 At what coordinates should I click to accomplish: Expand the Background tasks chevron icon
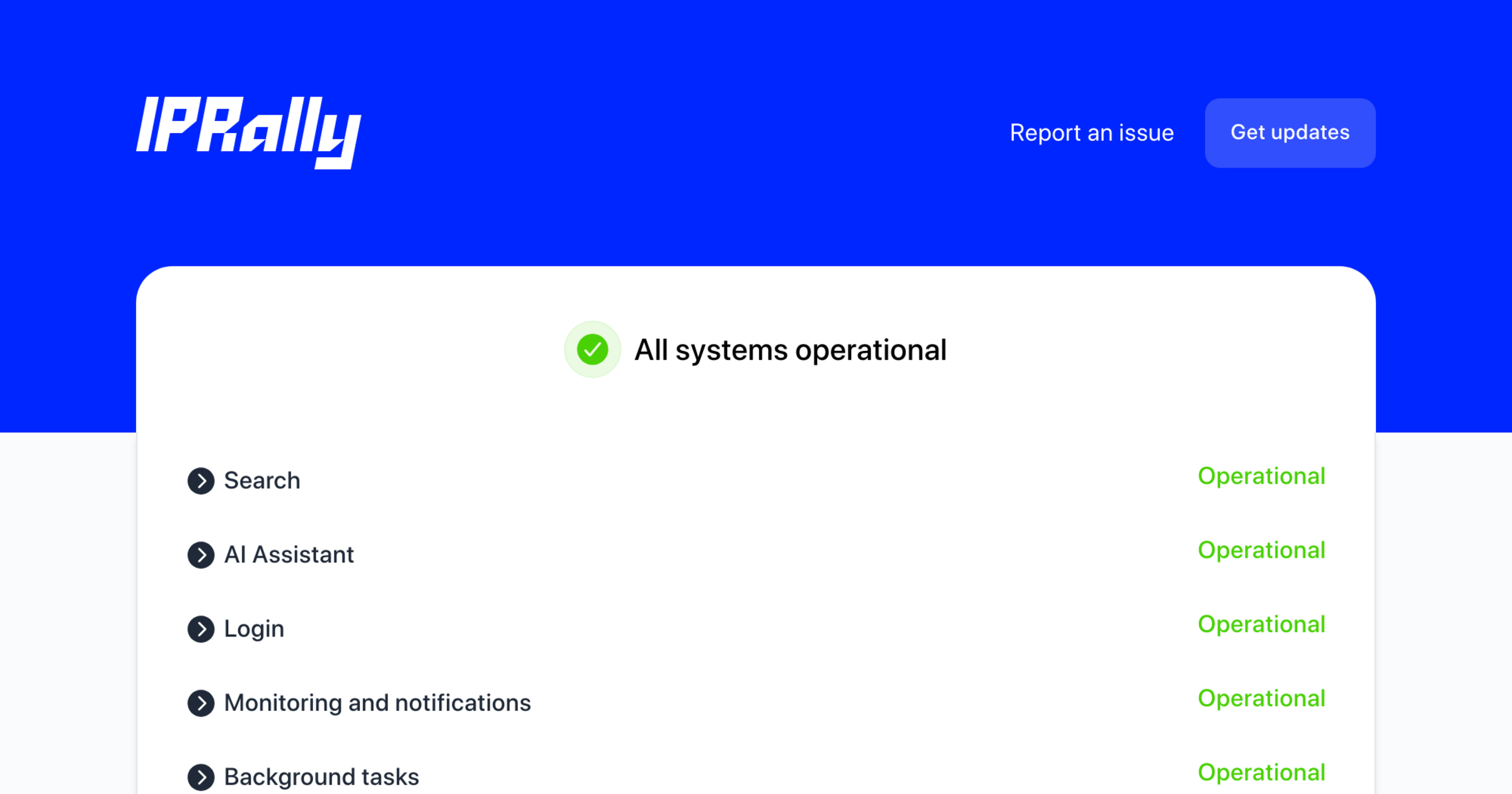click(201, 777)
